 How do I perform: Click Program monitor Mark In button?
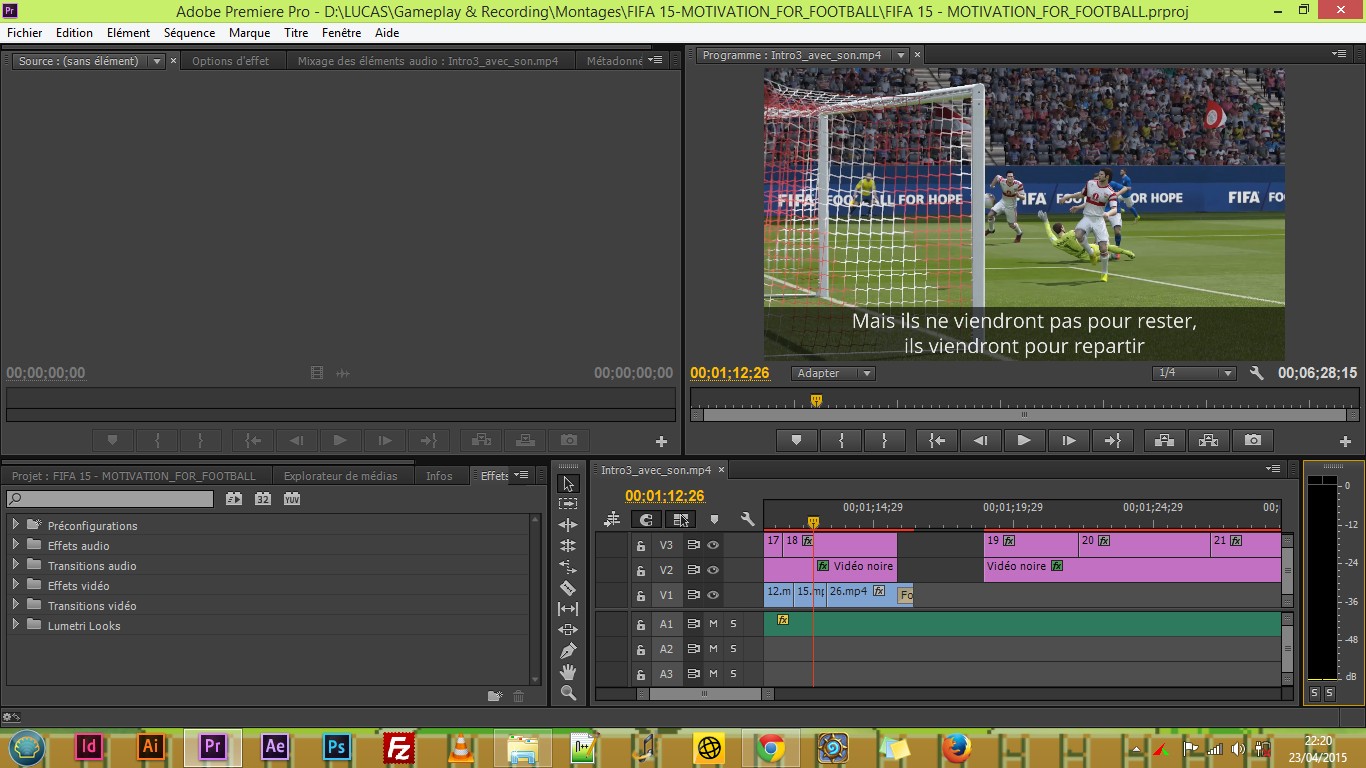(x=841, y=440)
